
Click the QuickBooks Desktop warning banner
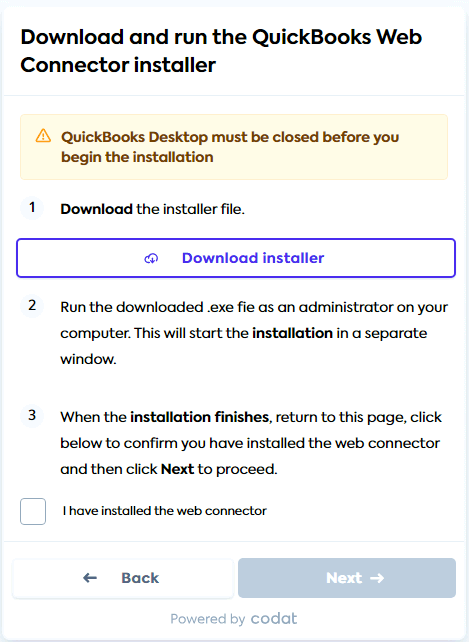(234, 147)
